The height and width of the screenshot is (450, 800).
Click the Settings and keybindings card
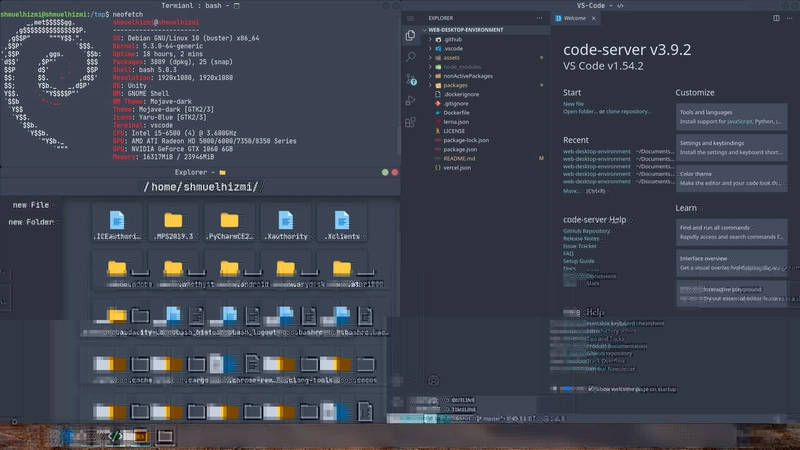click(x=732, y=148)
